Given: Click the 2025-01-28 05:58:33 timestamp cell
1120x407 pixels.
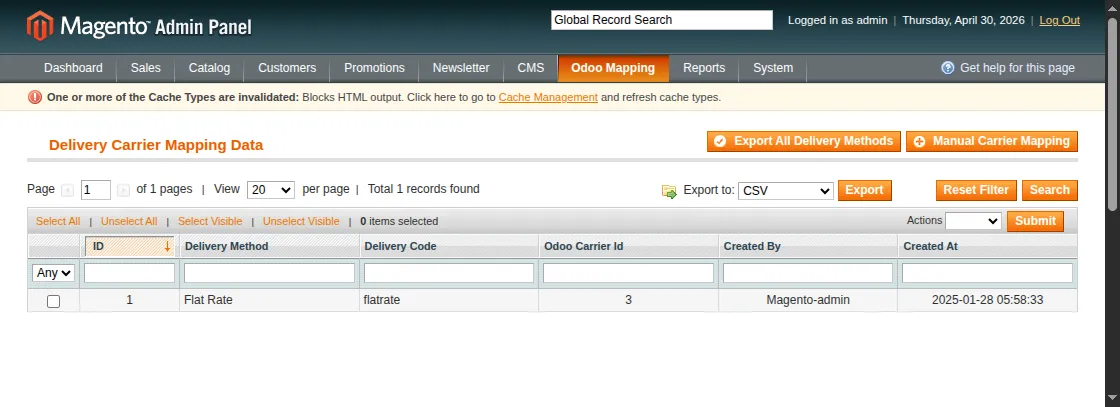Looking at the screenshot, I should coord(987,301).
